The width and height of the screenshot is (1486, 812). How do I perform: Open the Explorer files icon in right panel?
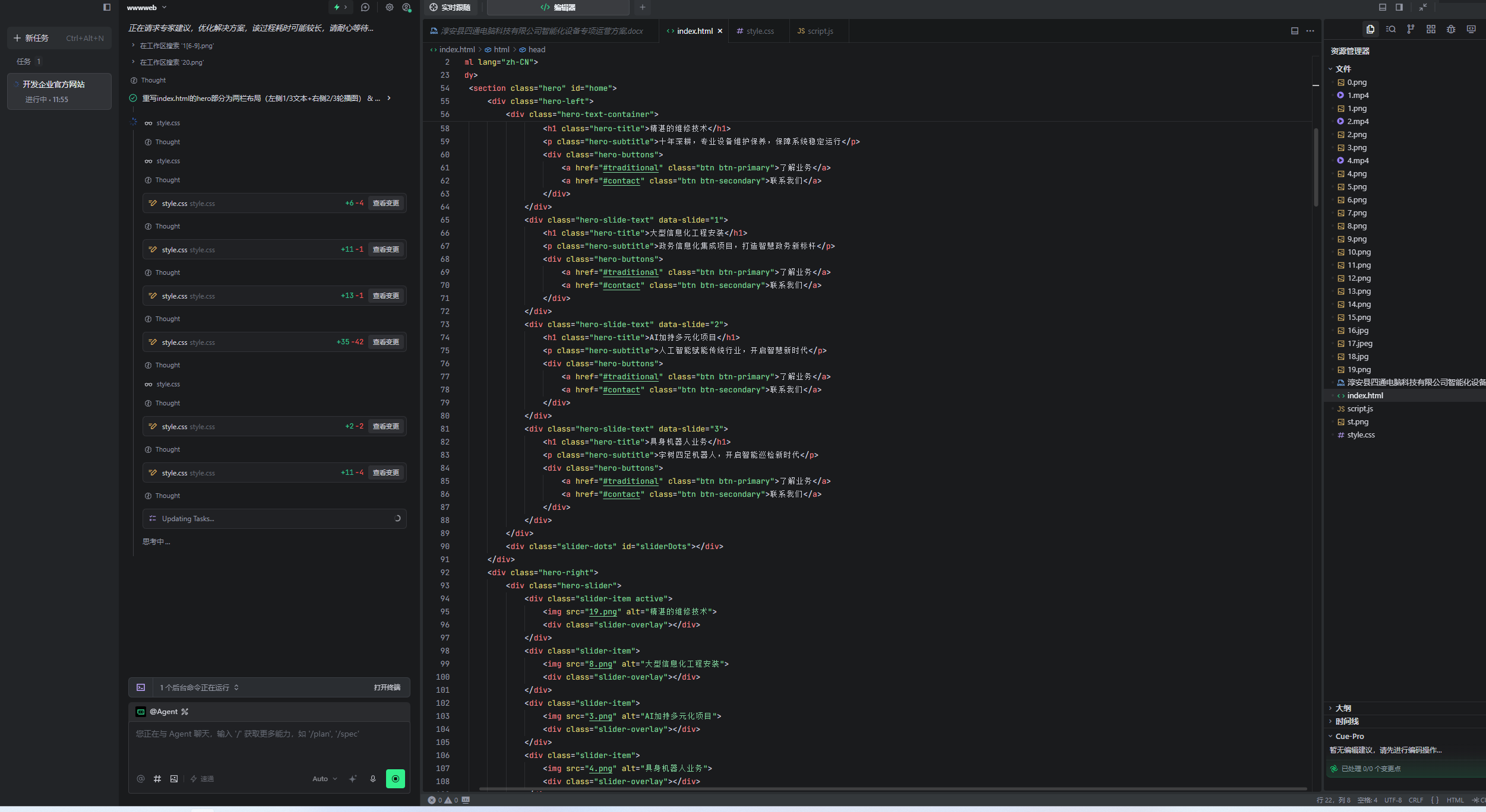click(1371, 29)
